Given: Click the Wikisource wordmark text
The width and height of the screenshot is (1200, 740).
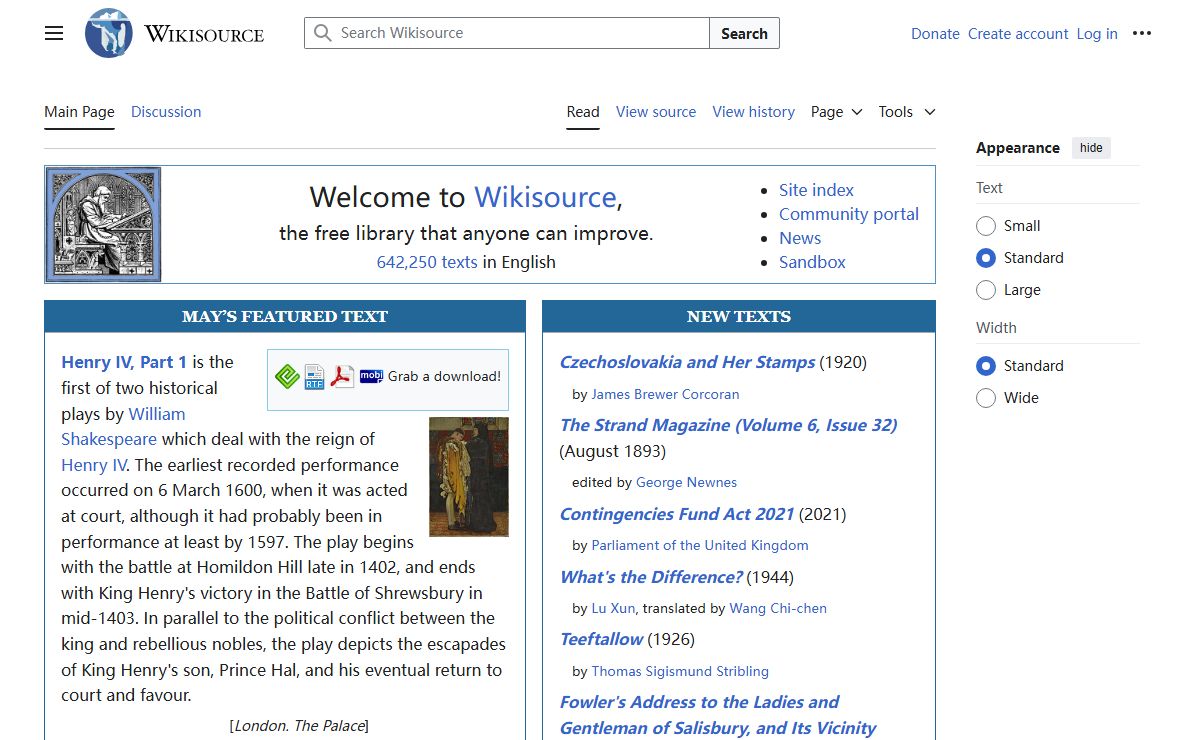Looking at the screenshot, I should (x=204, y=34).
